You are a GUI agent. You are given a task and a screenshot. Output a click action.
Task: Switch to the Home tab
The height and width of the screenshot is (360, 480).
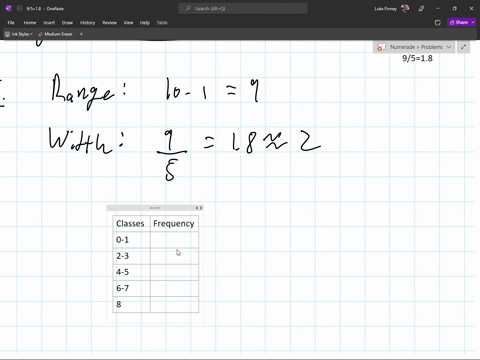[30, 23]
